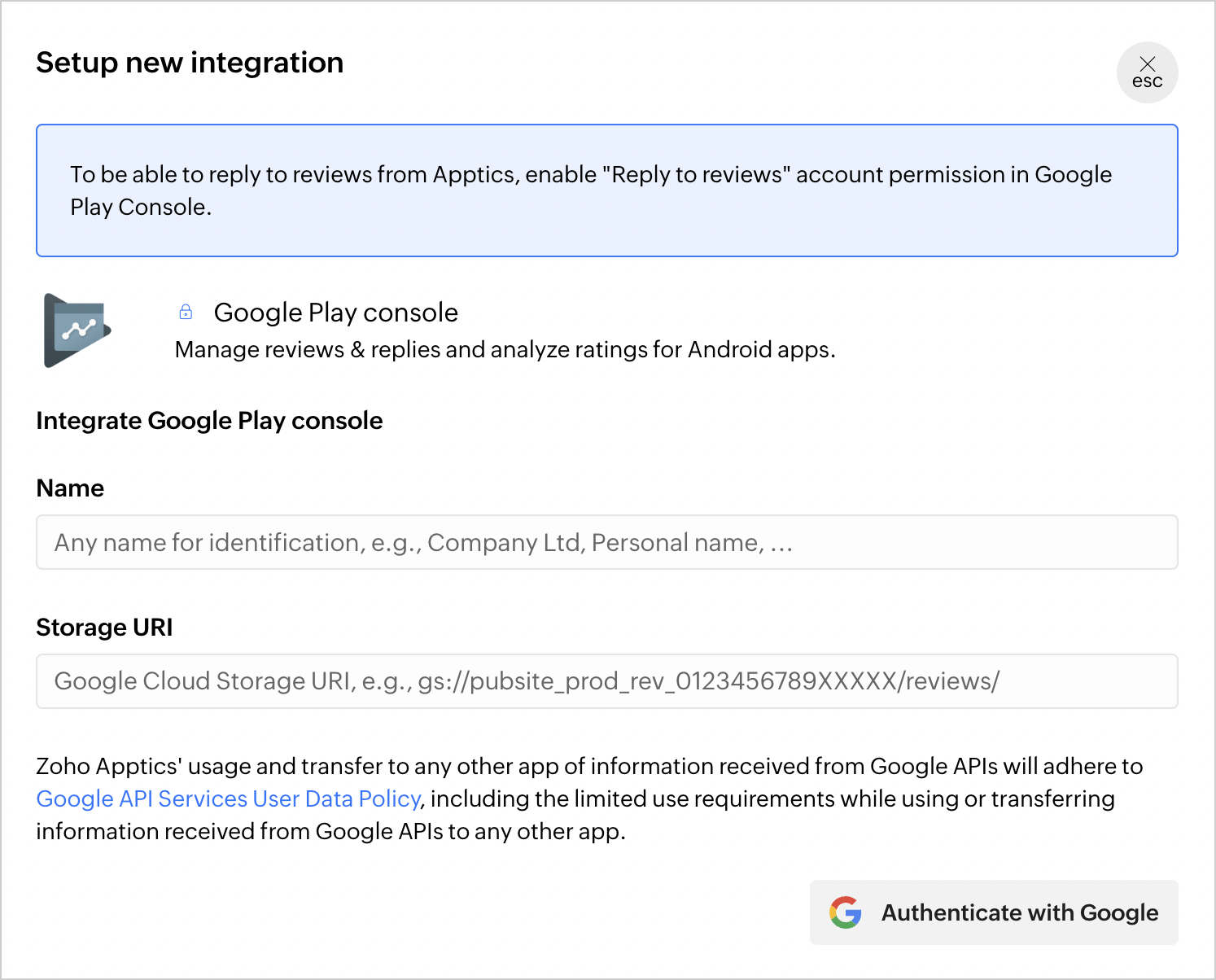The image size is (1216, 980).
Task: Click the Integrate Google Play console heading
Action: (x=209, y=421)
